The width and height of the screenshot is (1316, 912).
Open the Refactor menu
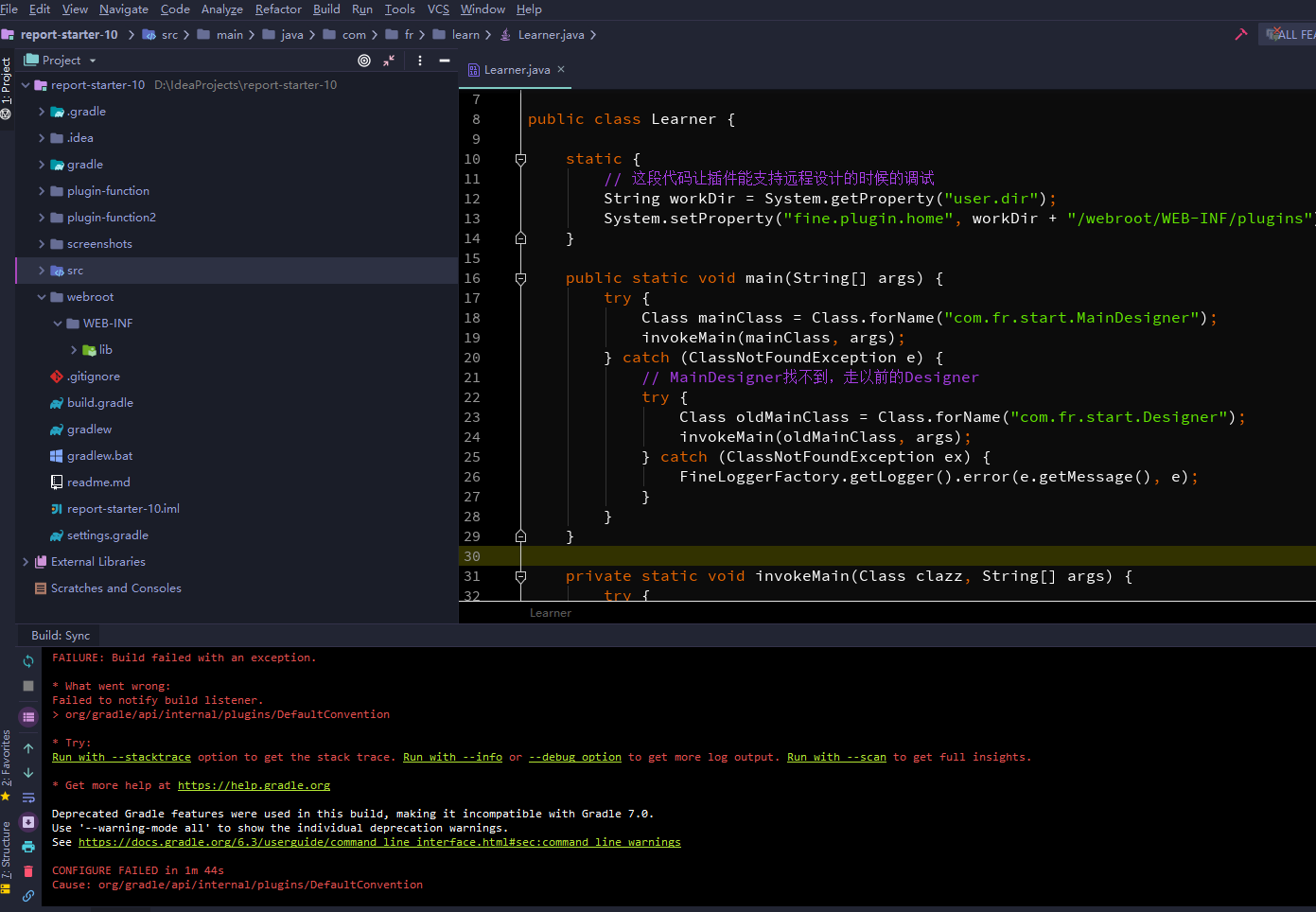(278, 9)
